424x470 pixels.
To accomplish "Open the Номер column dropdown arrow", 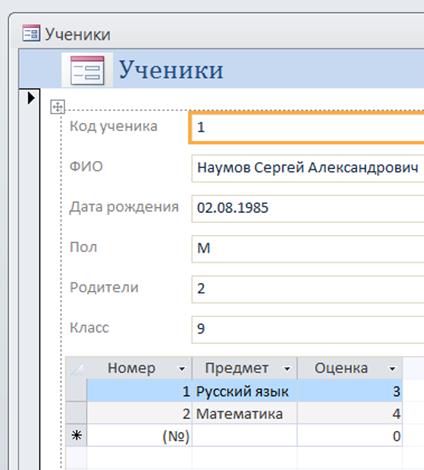I will pyautogui.click(x=182, y=369).
